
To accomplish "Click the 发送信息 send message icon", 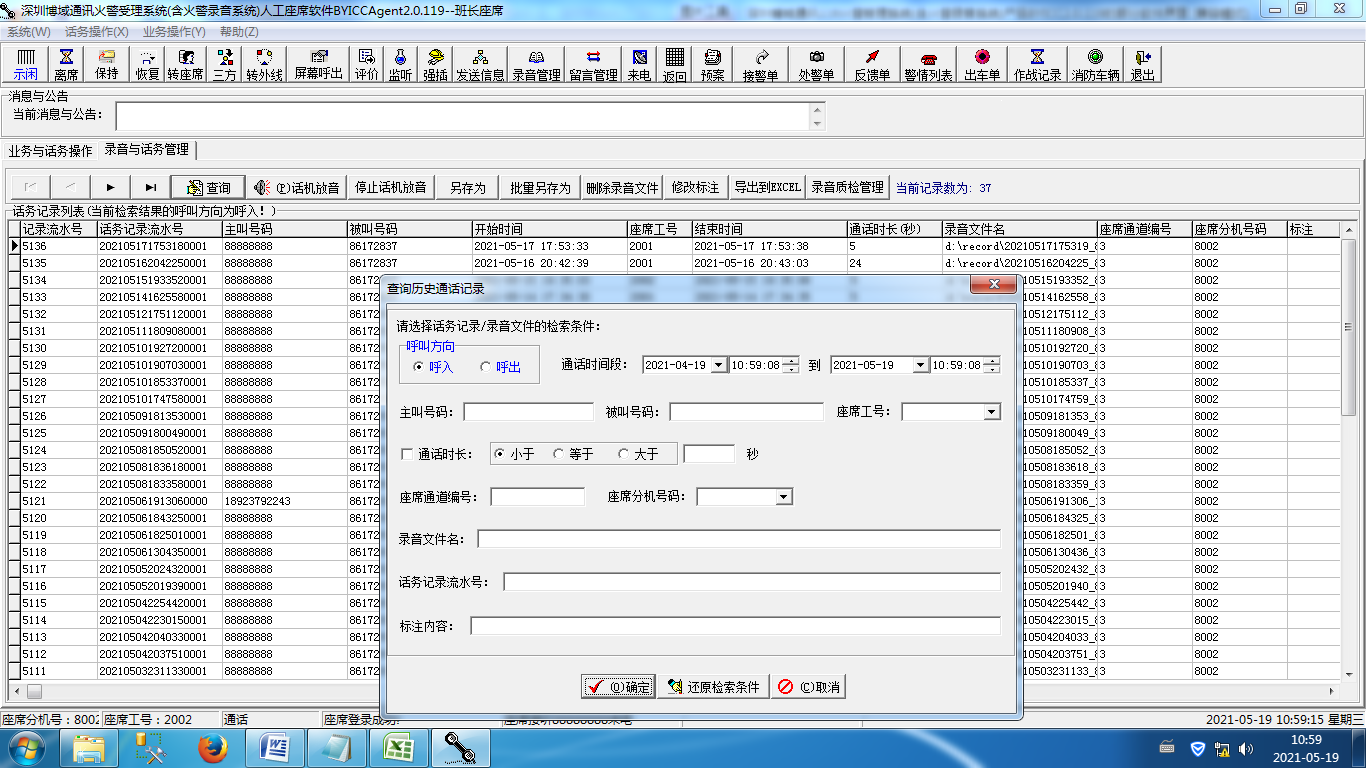I will tap(480, 65).
